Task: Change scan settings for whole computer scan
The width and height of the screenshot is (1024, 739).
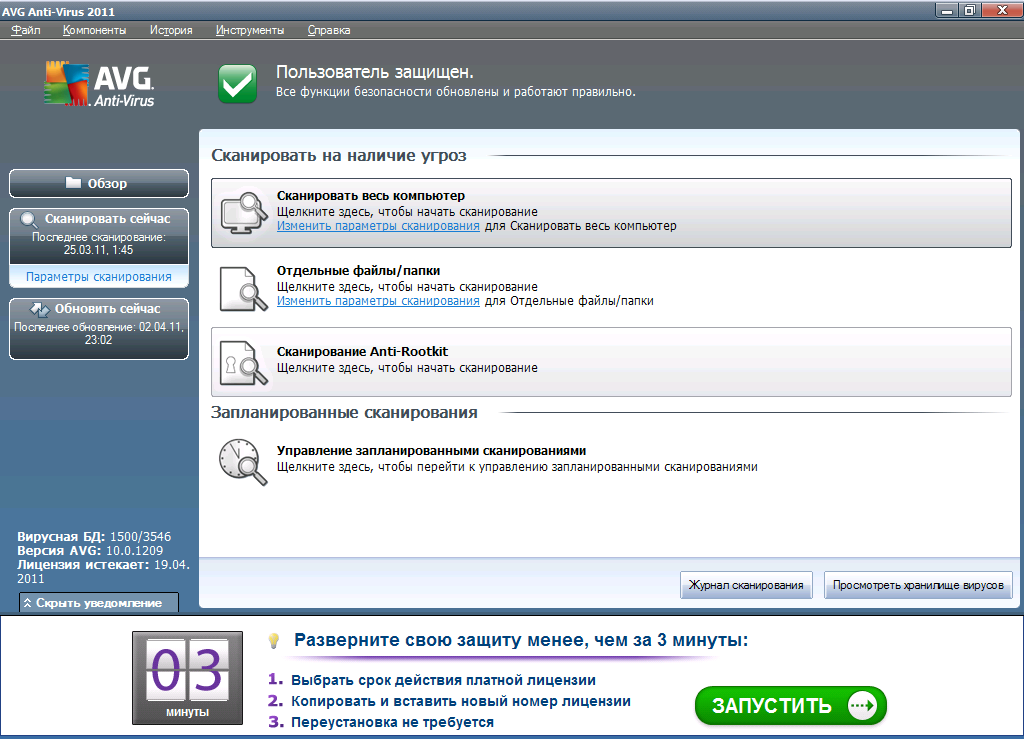Action: 378,226
